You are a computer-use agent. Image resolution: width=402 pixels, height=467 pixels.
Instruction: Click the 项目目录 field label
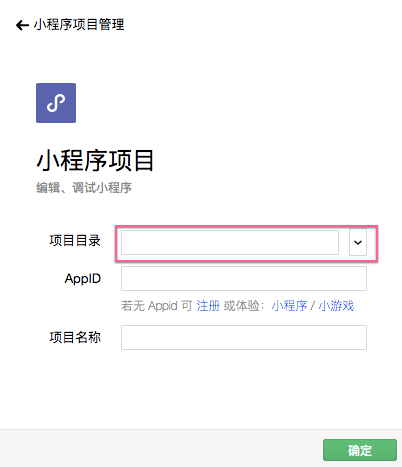75,241
